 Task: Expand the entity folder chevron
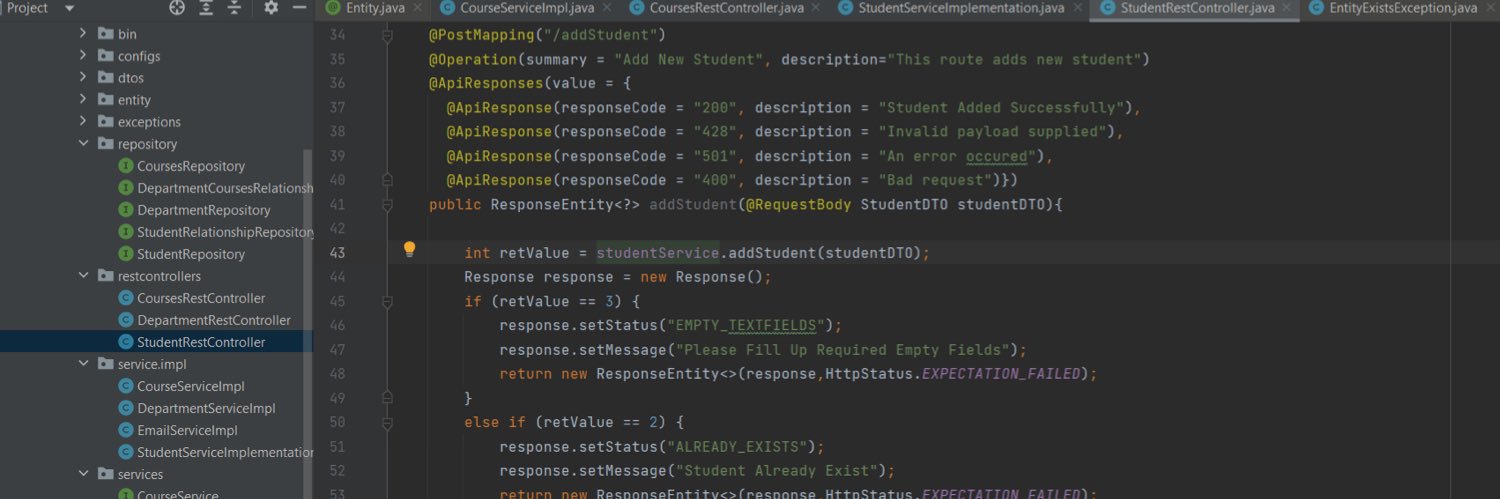tap(84, 100)
